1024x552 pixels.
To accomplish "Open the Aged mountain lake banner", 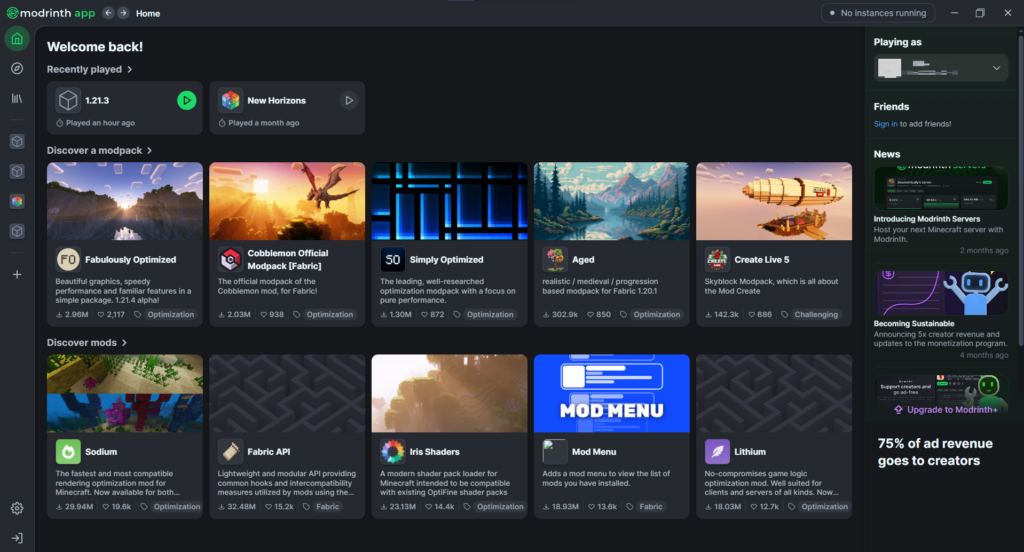I will 611,201.
